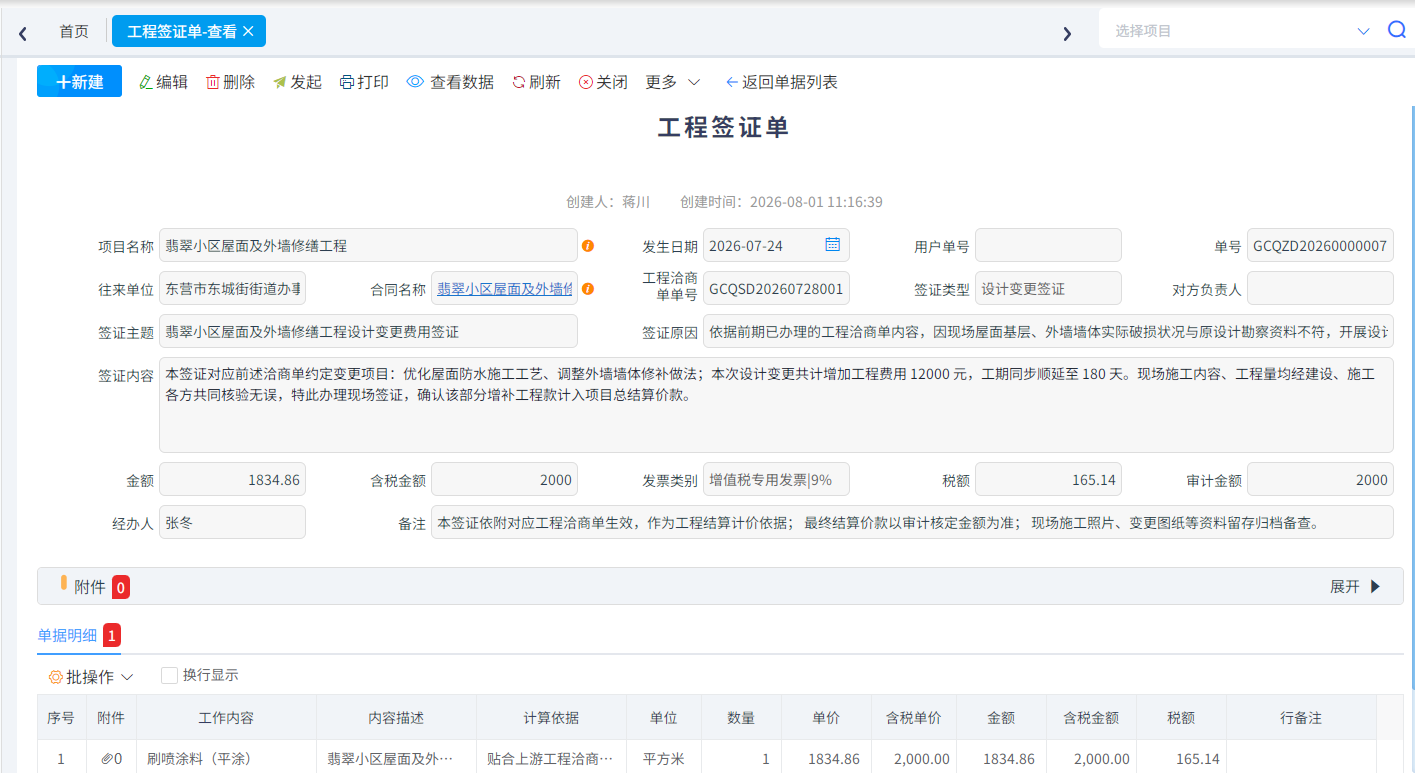
Task: Open the 批操作 dropdown
Action: [x=91, y=677]
